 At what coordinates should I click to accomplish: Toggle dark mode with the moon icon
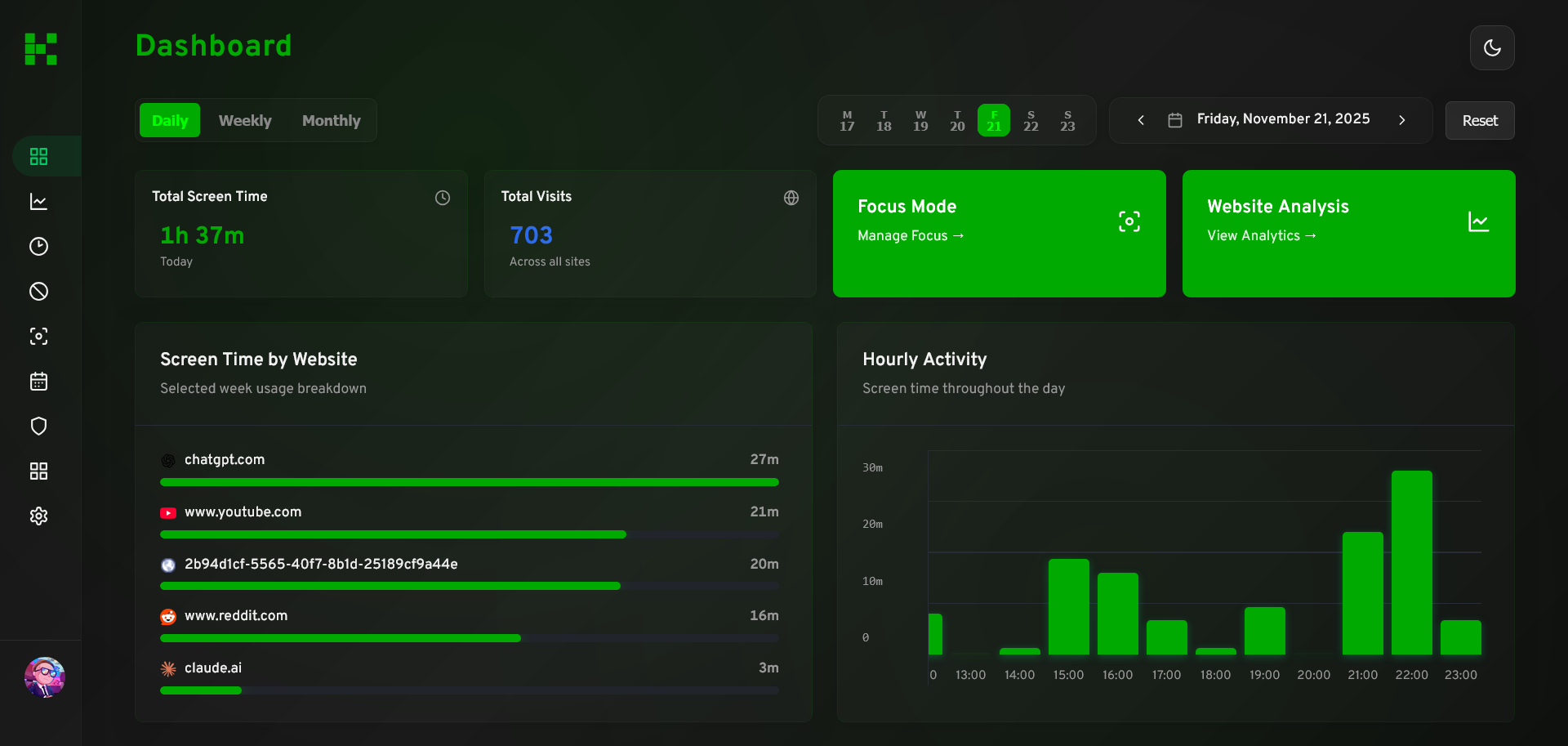click(1492, 47)
